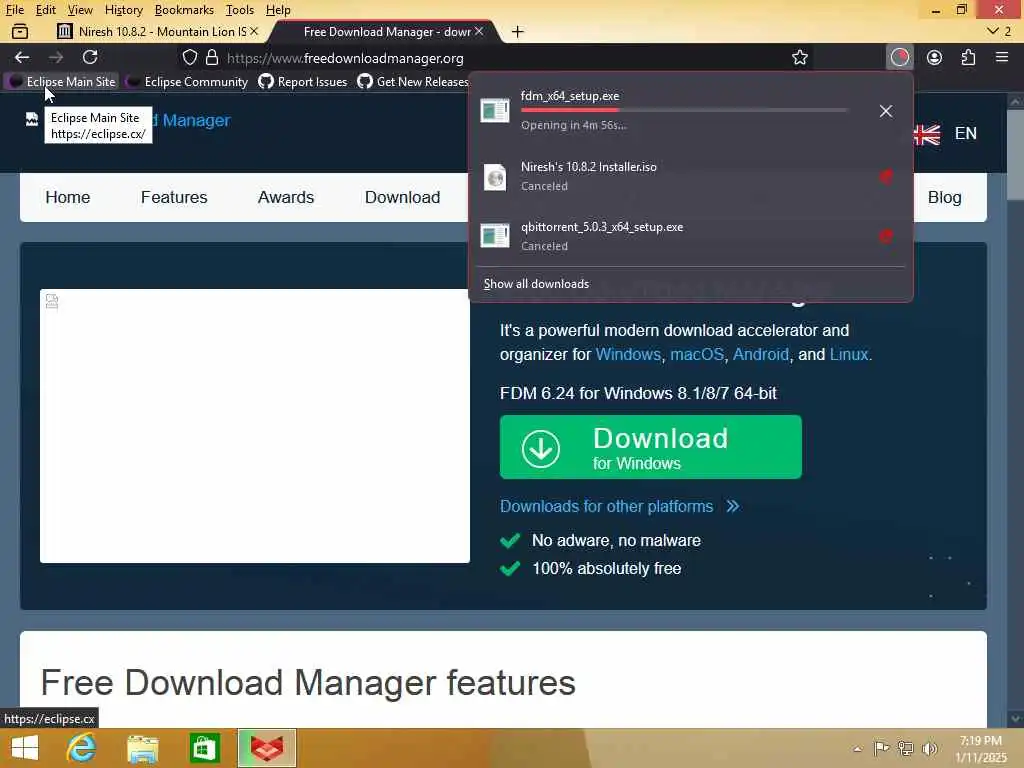Toggle the downloads toolbar icon
This screenshot has width=1024, height=768.
point(900,57)
